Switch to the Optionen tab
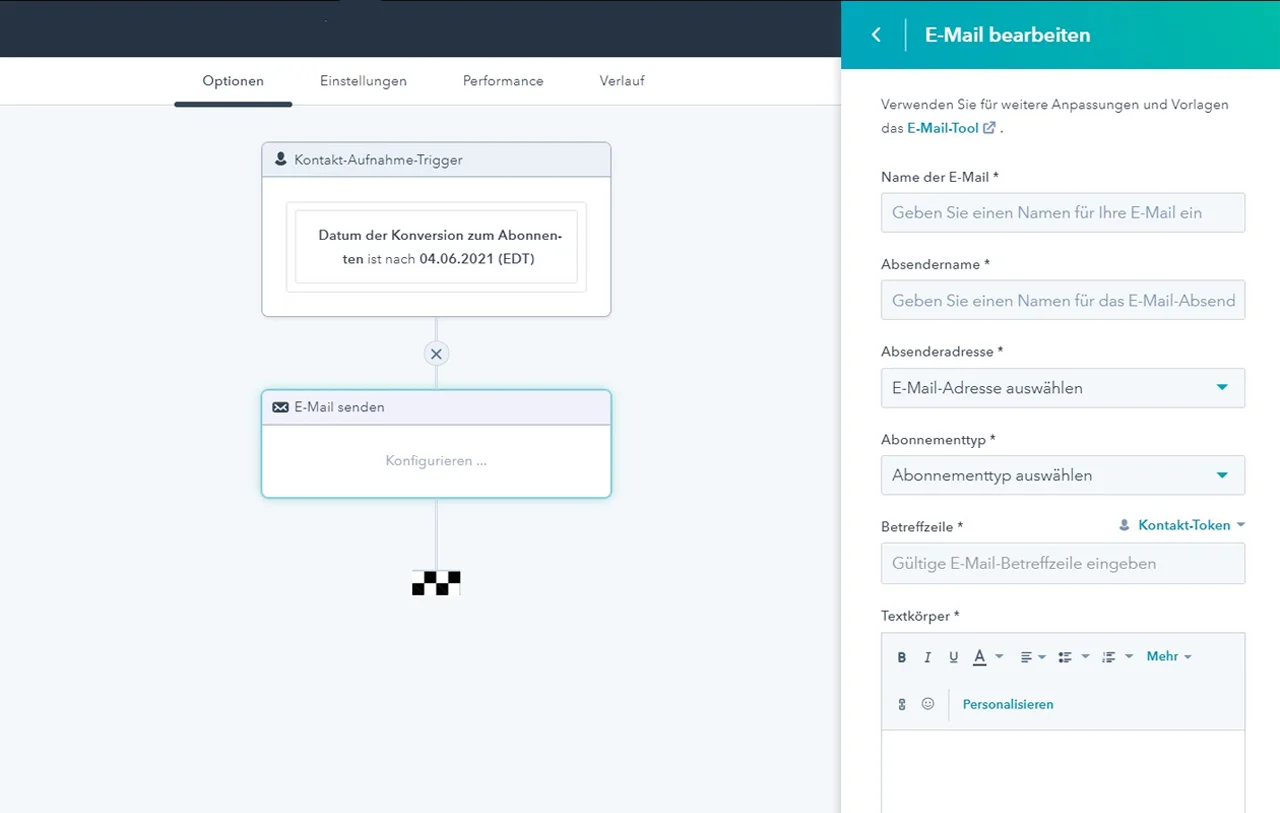1280x813 pixels. pos(233,81)
